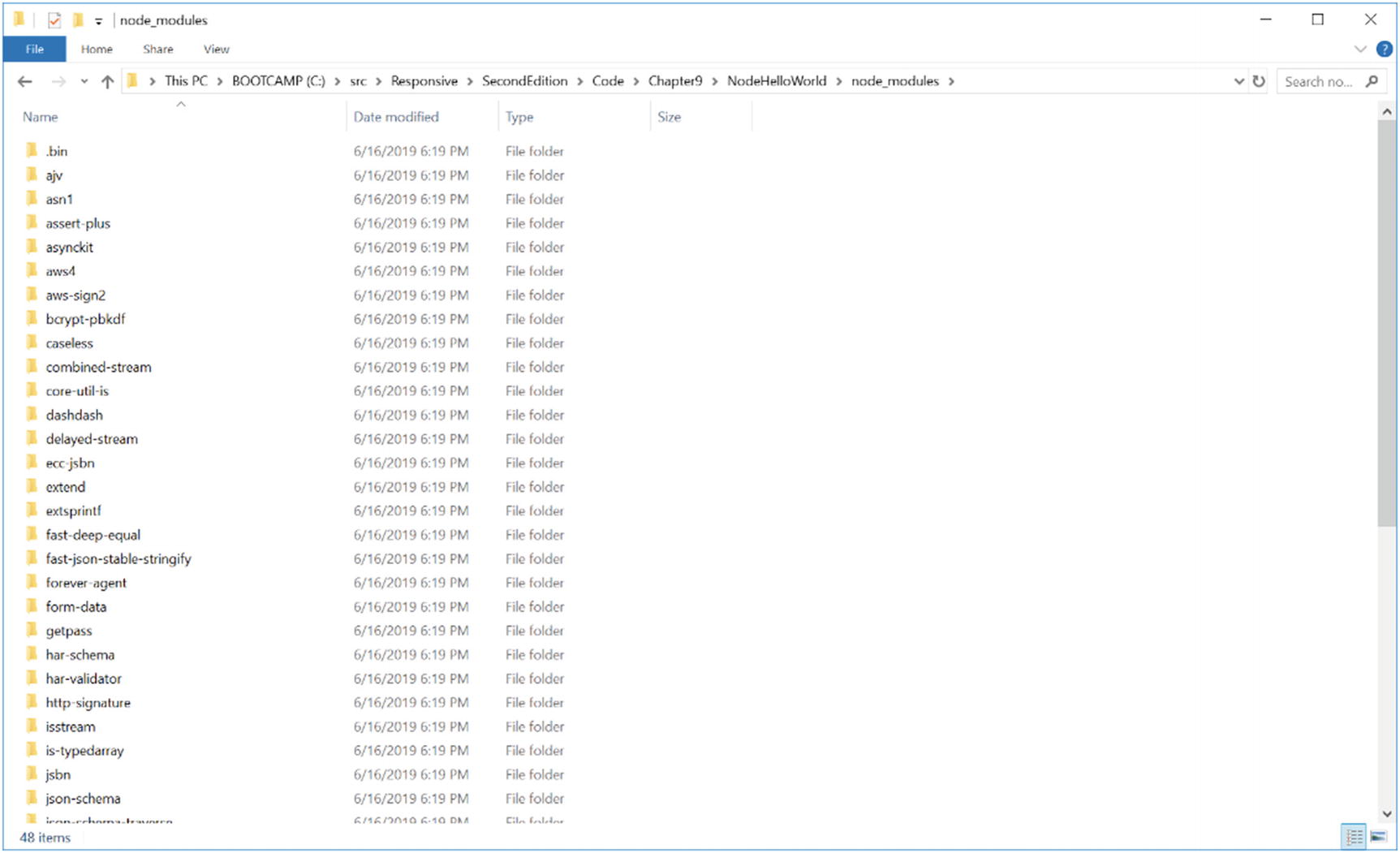Focus the Search node_modules field
Image resolution: width=1400 pixels, height=853 pixels.
[1330, 81]
